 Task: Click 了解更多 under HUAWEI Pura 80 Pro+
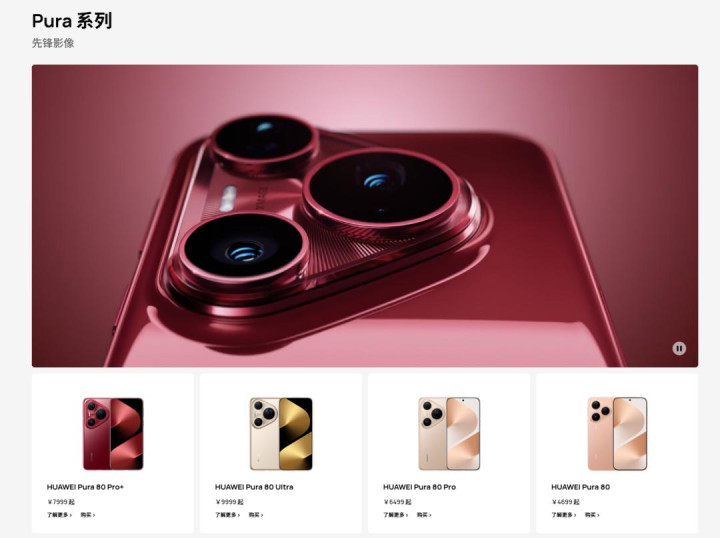(x=60, y=515)
